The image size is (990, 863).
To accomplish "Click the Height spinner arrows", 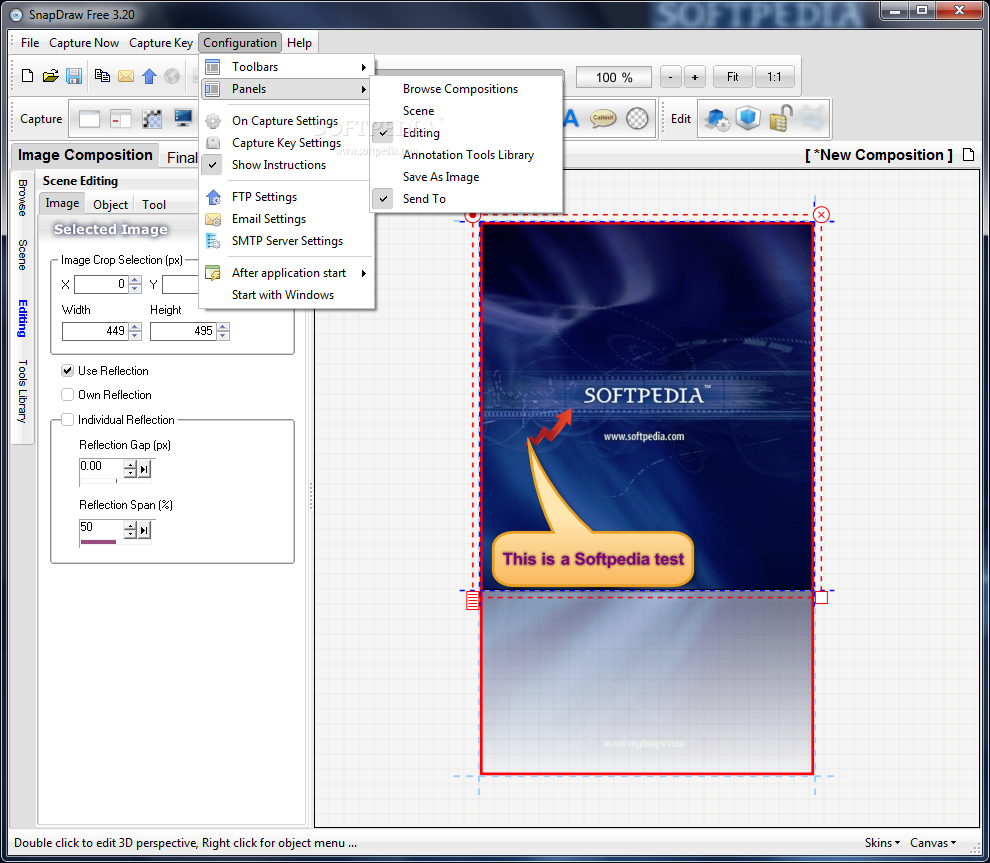I will click(x=223, y=331).
